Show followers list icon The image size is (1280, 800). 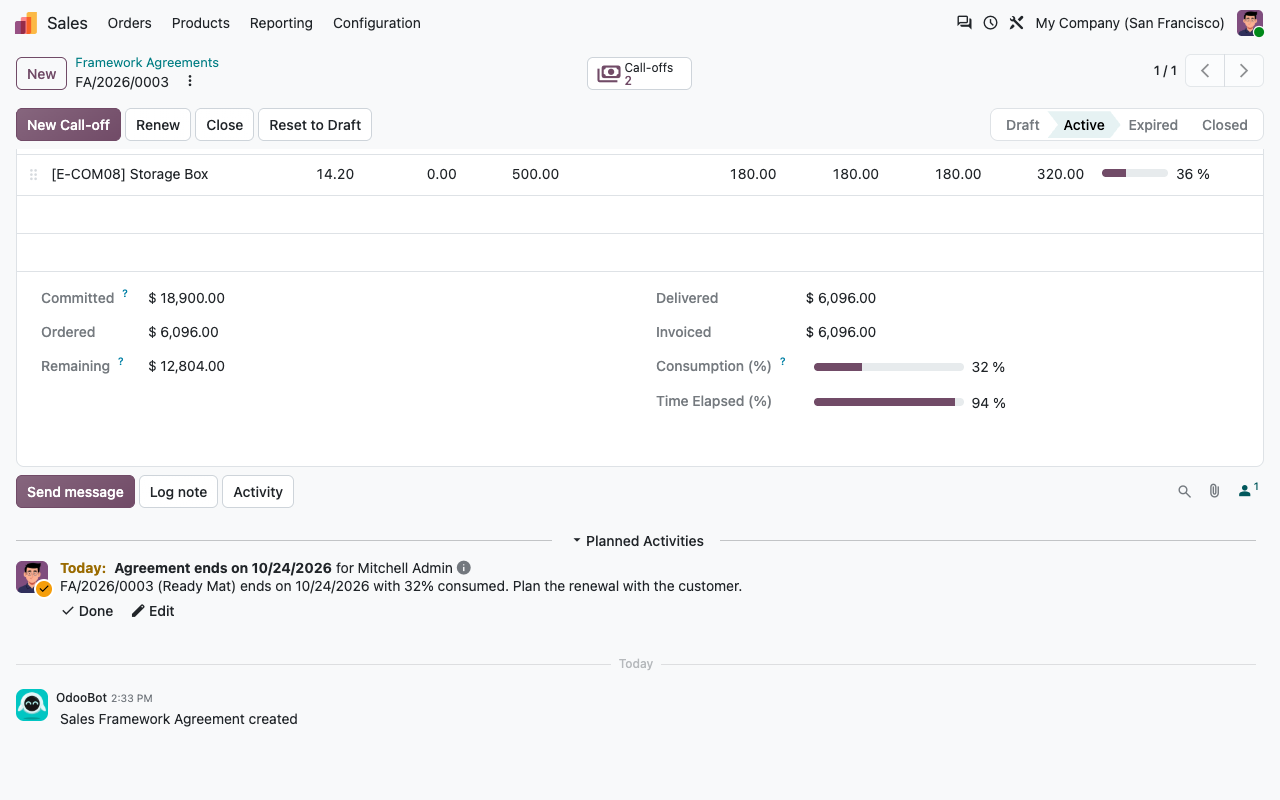click(x=1247, y=490)
